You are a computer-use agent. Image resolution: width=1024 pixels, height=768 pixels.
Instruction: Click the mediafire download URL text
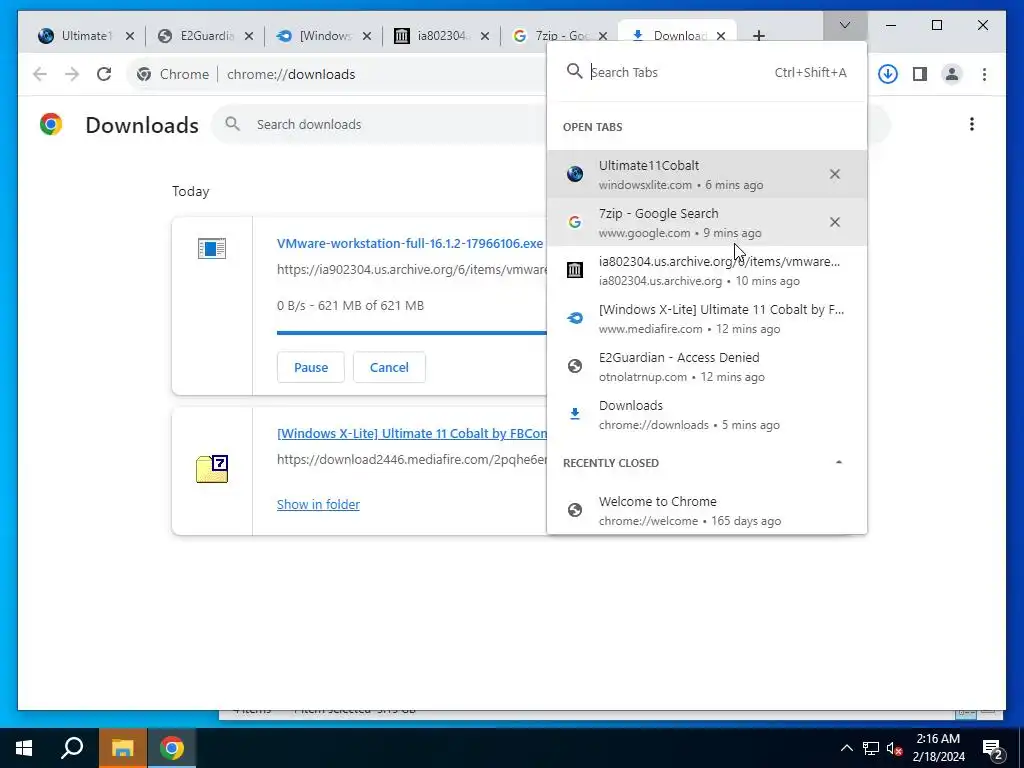click(x=412, y=460)
